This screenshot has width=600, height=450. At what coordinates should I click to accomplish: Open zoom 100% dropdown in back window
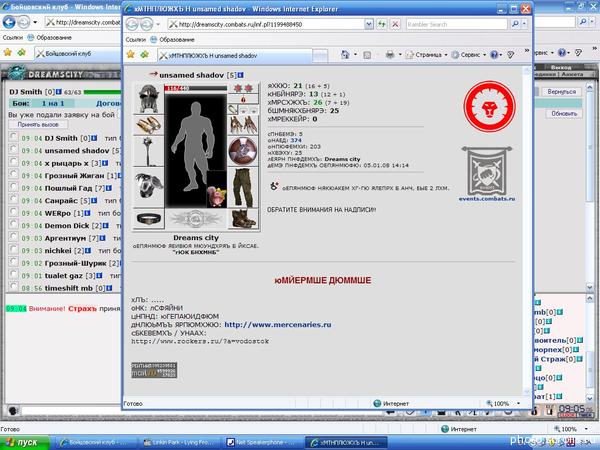[x=586, y=429]
